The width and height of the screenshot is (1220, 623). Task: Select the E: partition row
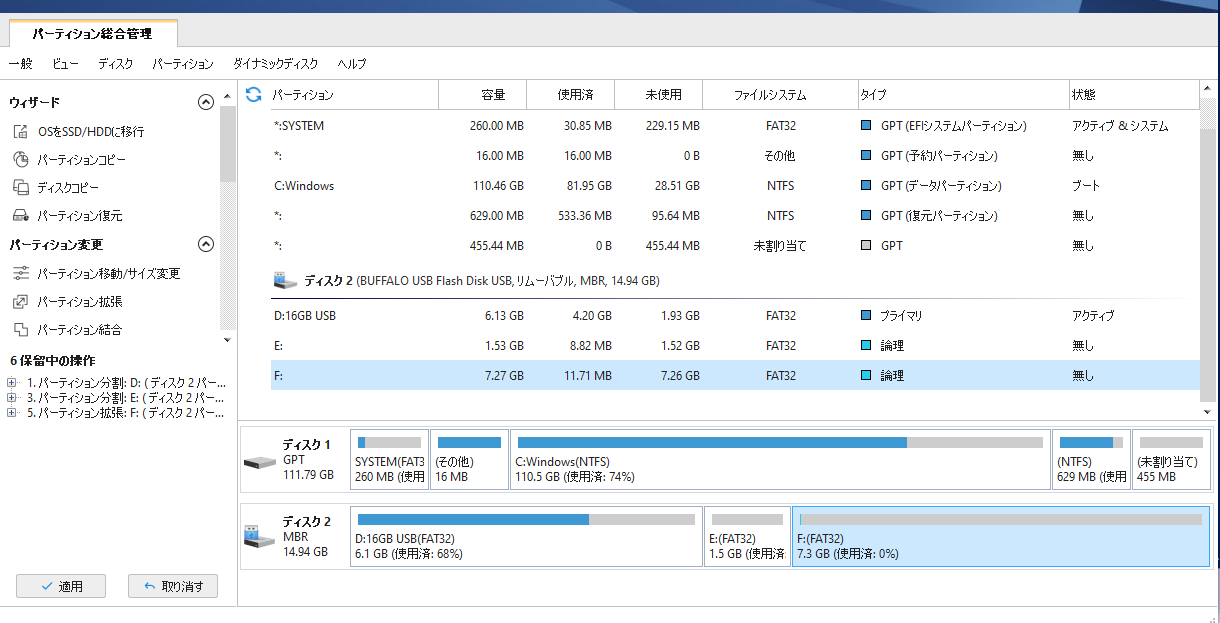pos(735,345)
